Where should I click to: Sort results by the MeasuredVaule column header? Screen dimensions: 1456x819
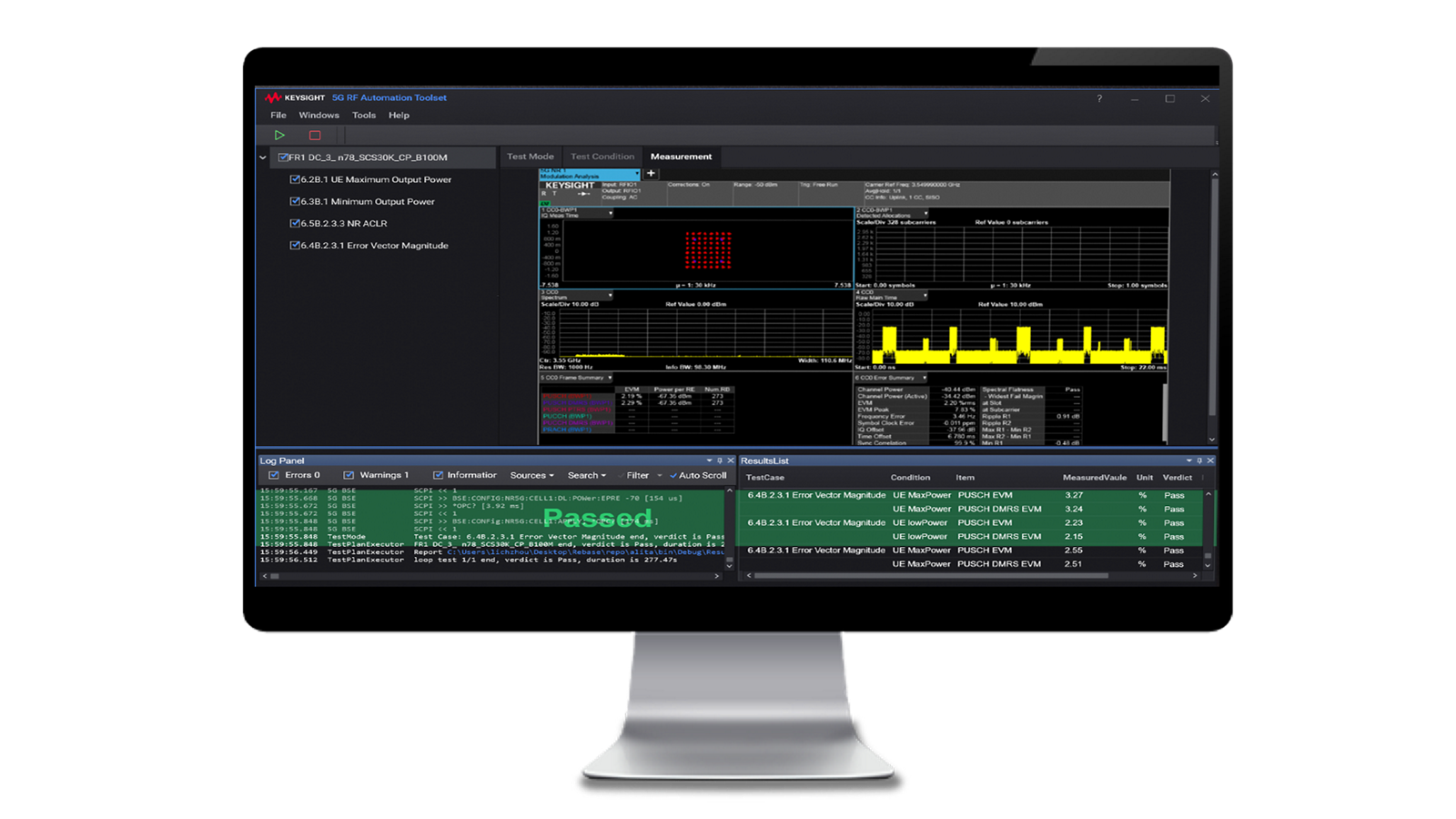coord(1095,477)
